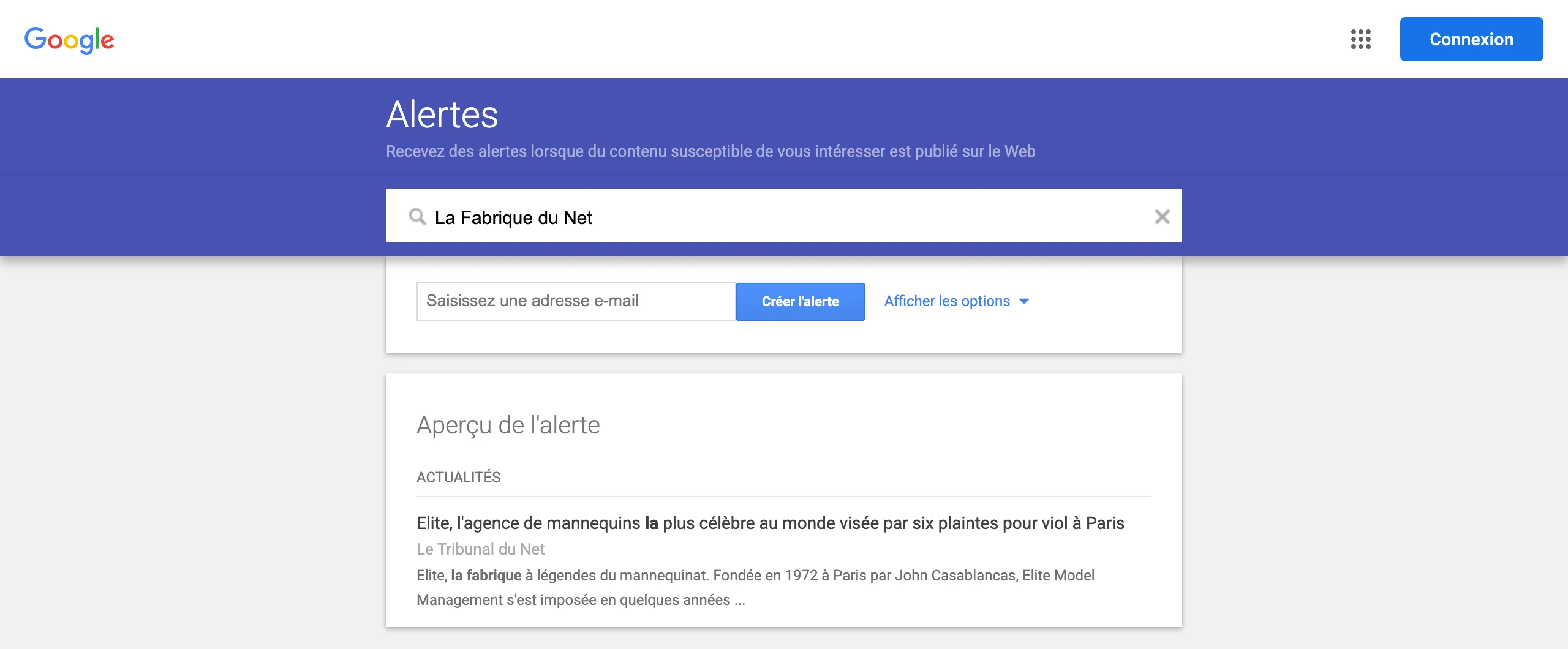
Task: Expand Afficher les options dropdown
Action: (x=957, y=301)
